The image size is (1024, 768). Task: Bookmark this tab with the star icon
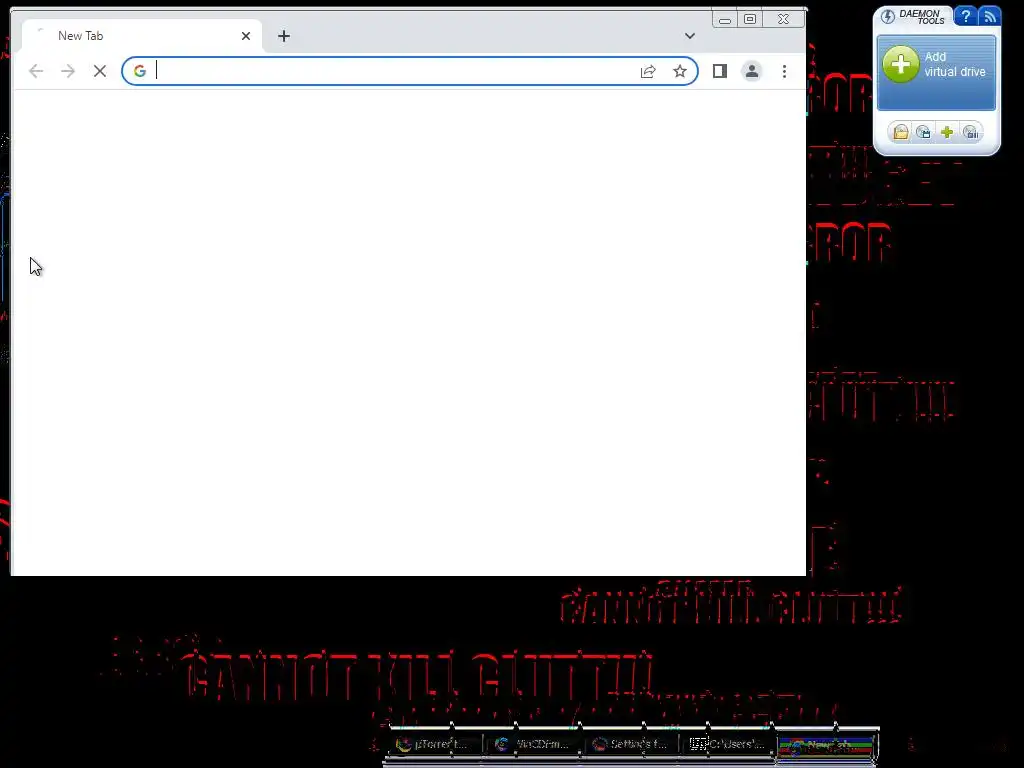[x=680, y=71]
